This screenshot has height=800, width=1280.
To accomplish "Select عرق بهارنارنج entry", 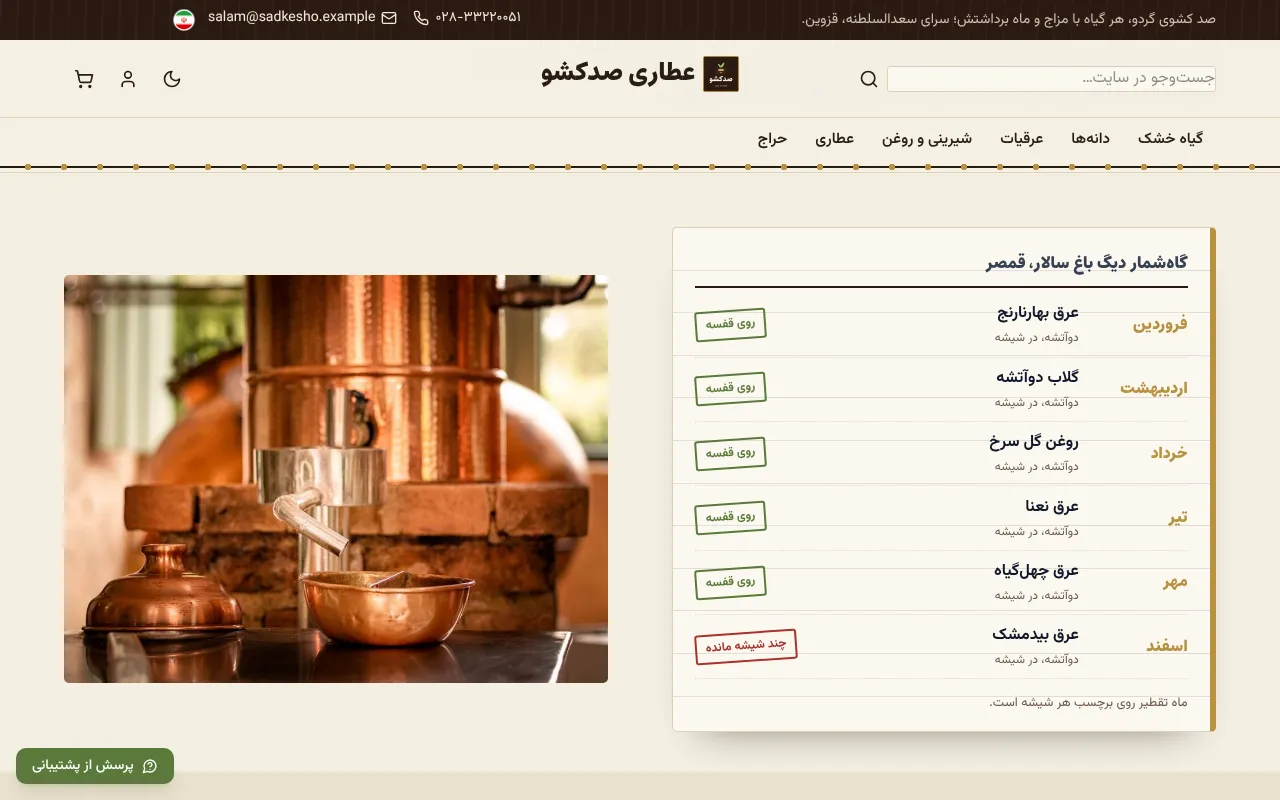I will (x=1038, y=313).
